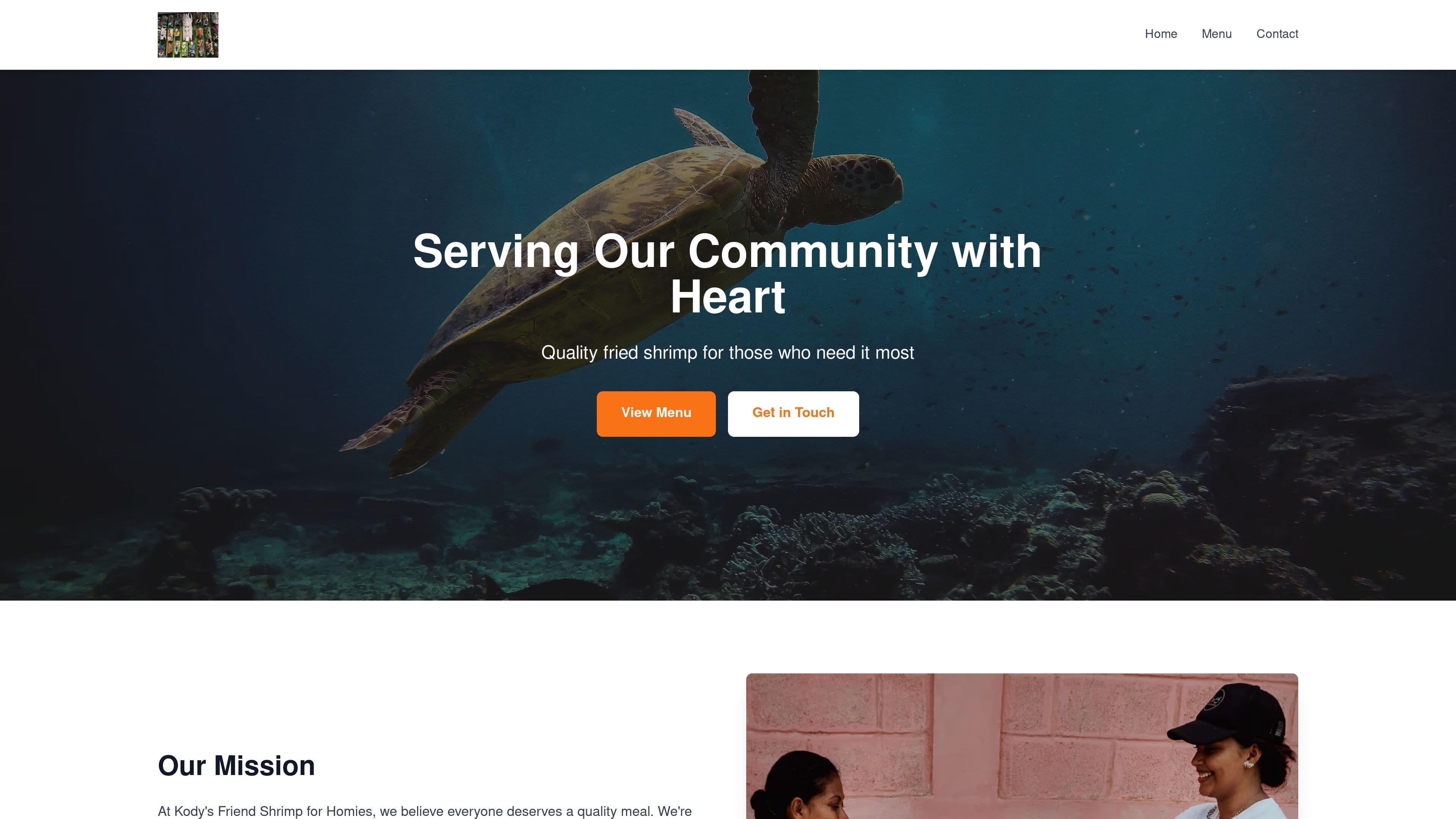Click the site logo in the header
1456x819 pixels.
click(188, 35)
